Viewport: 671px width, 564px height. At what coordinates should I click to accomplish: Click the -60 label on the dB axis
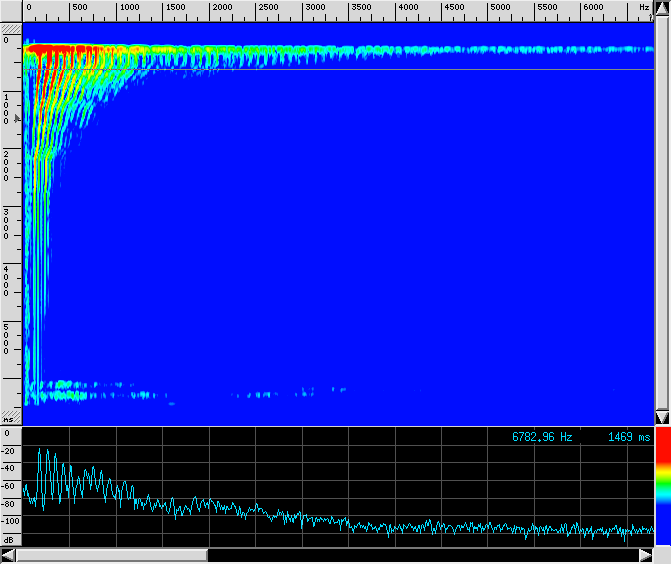coord(10,485)
